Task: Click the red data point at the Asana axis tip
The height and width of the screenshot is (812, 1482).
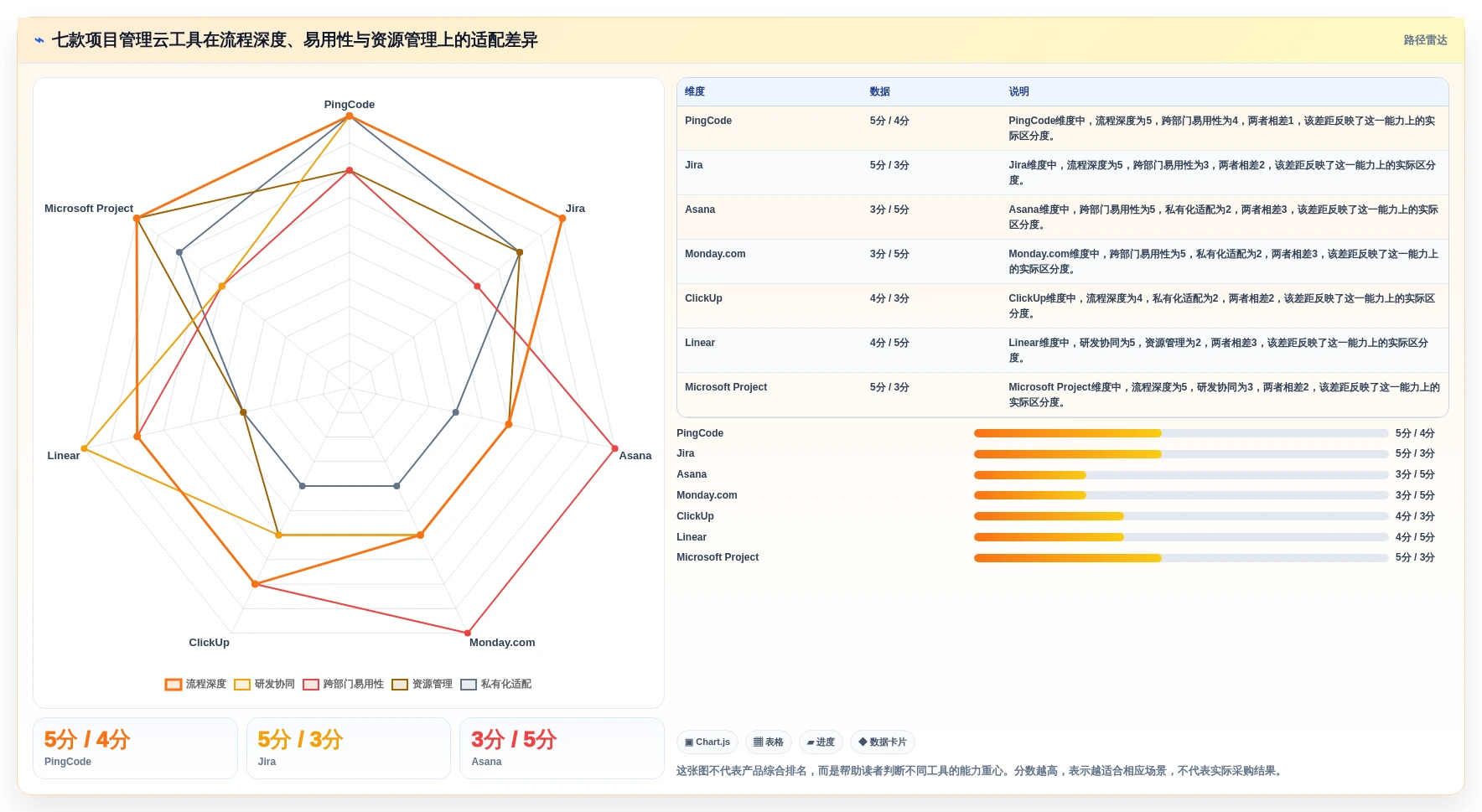Action: (x=614, y=448)
